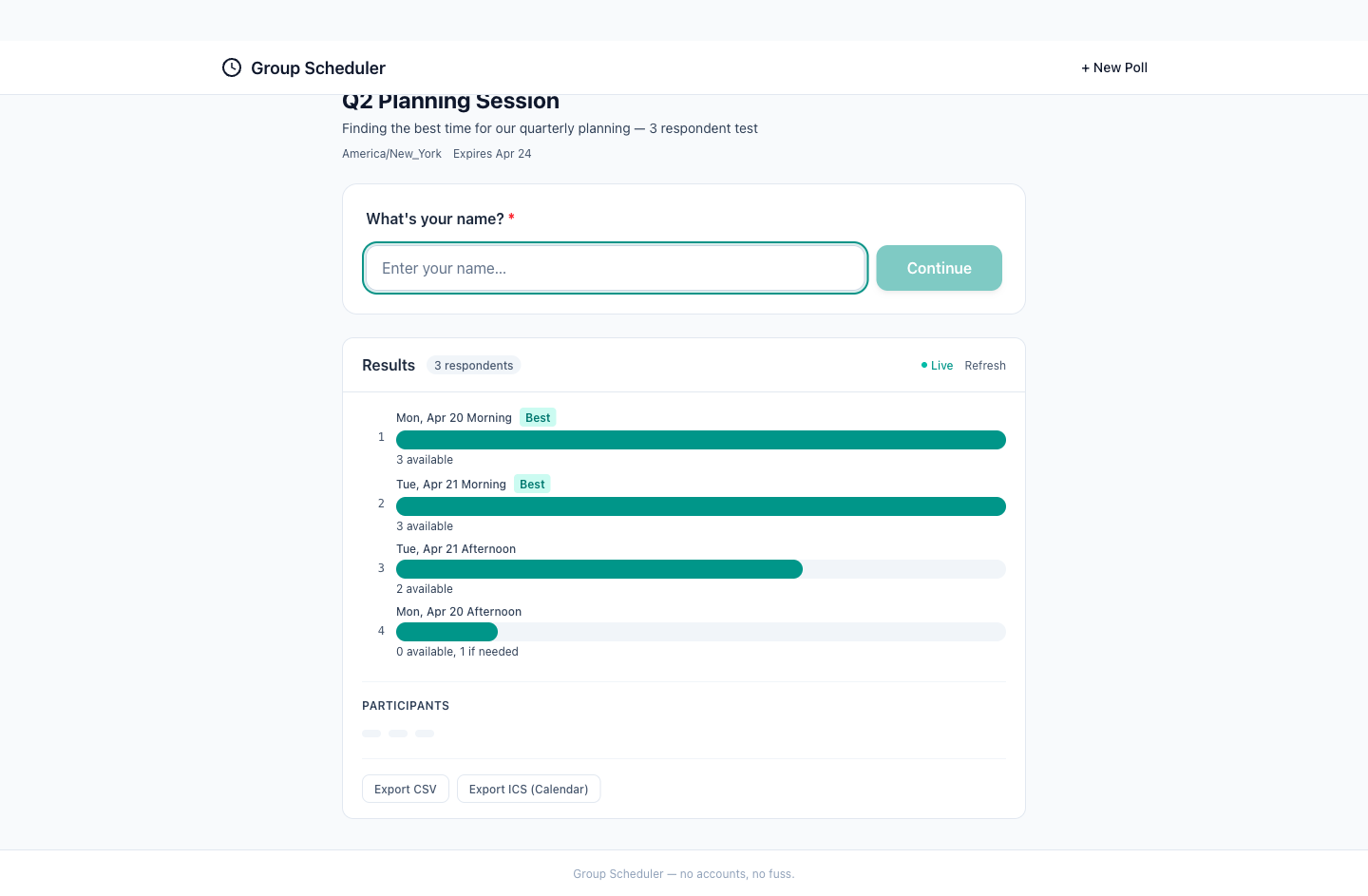This screenshot has height=896, width=1368.
Task: Click the first participant placeholder chip
Action: coord(371,733)
